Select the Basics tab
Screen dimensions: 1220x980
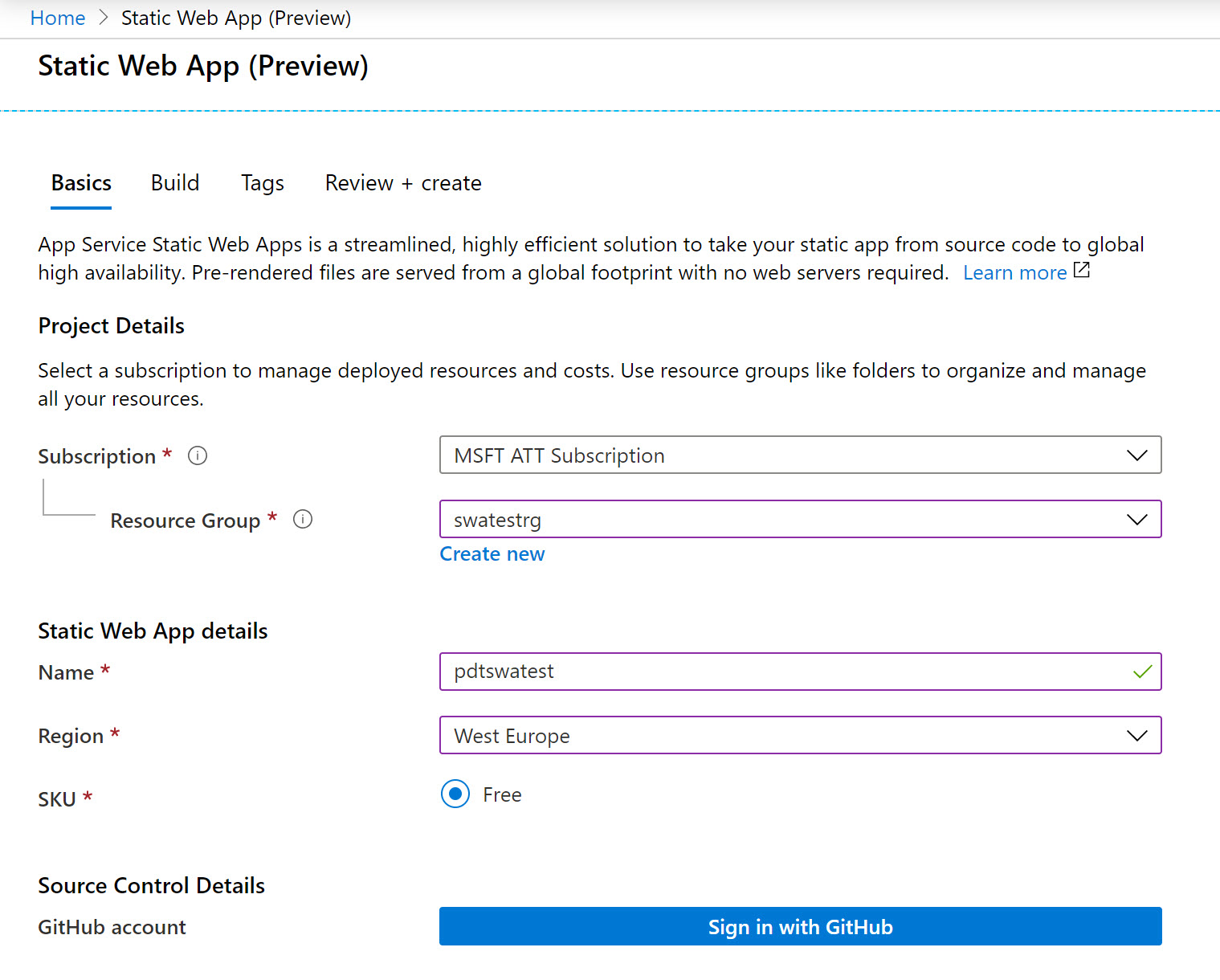[81, 183]
